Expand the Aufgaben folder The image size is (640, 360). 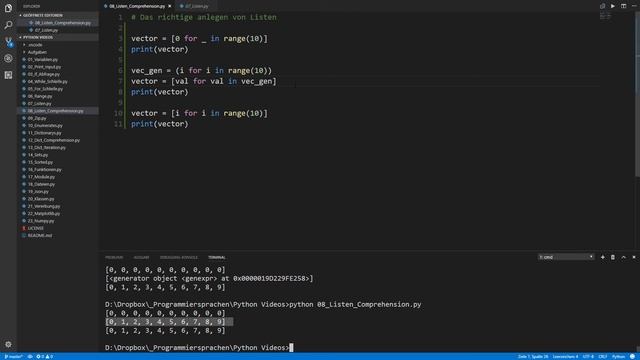pyautogui.click(x=58, y=52)
